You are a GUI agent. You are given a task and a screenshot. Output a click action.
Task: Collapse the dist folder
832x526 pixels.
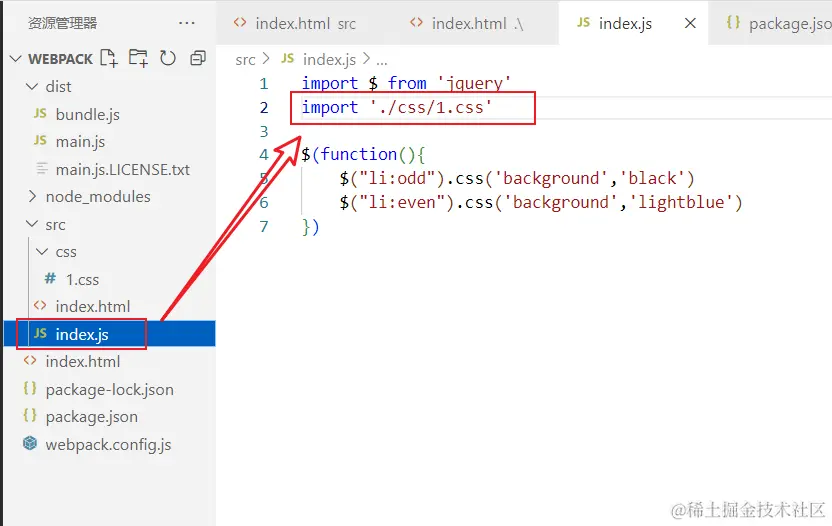click(x=32, y=86)
